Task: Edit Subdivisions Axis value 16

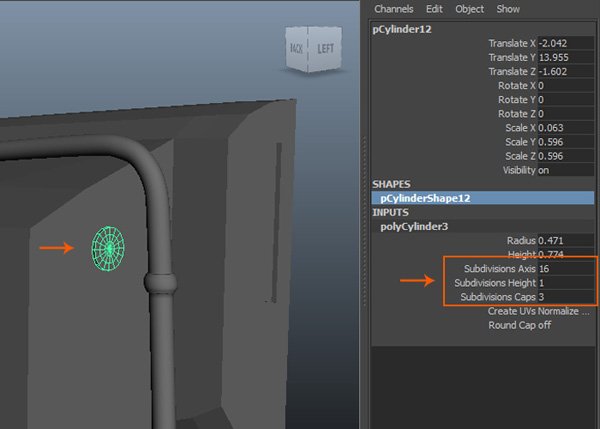Action: point(566,269)
